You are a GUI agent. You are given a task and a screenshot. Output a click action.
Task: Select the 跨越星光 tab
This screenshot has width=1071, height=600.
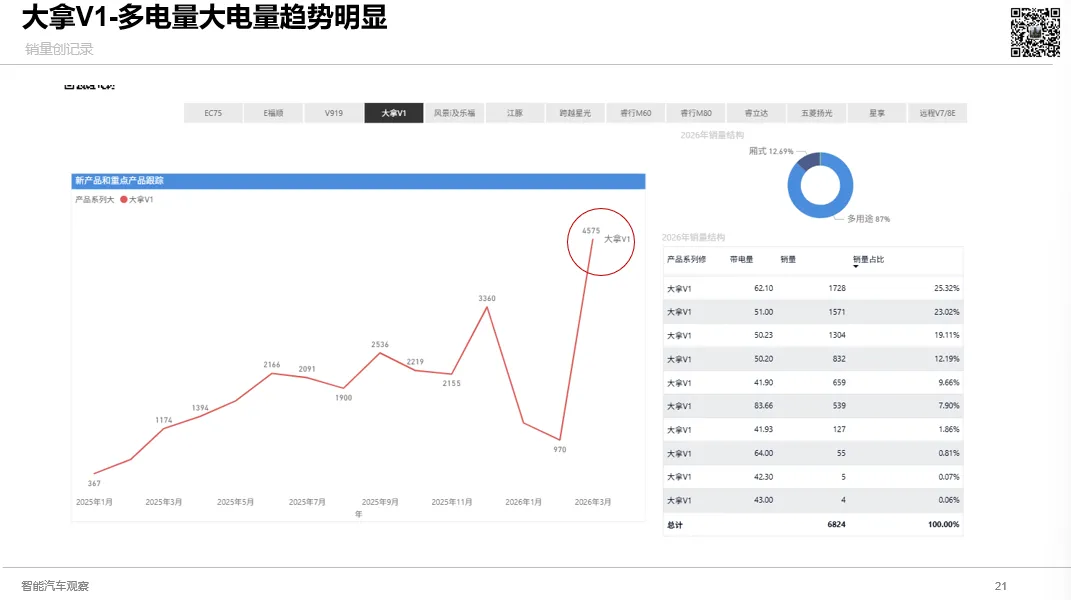(575, 112)
